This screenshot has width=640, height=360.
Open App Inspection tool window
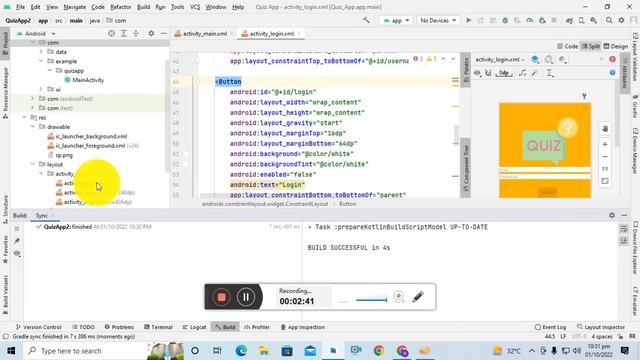[302, 327]
